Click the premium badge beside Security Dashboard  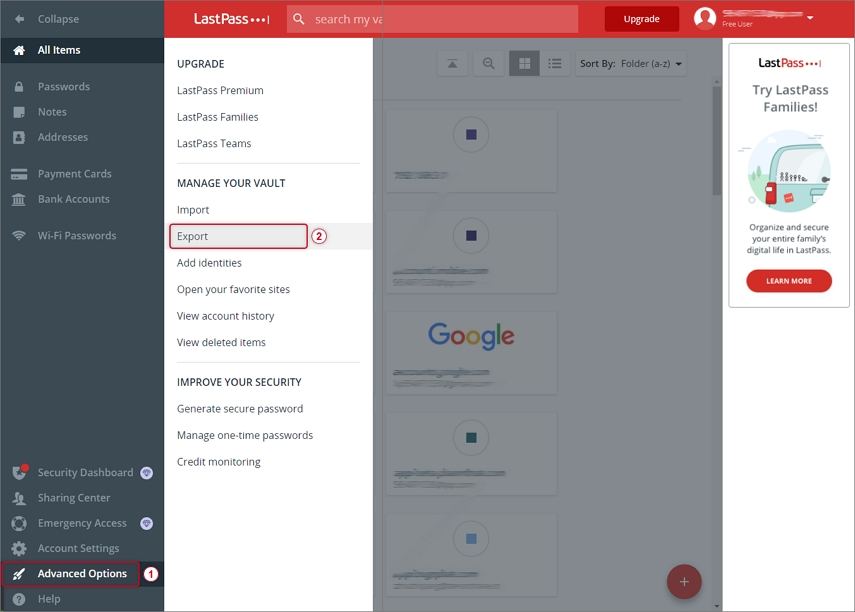pyautogui.click(x=146, y=473)
